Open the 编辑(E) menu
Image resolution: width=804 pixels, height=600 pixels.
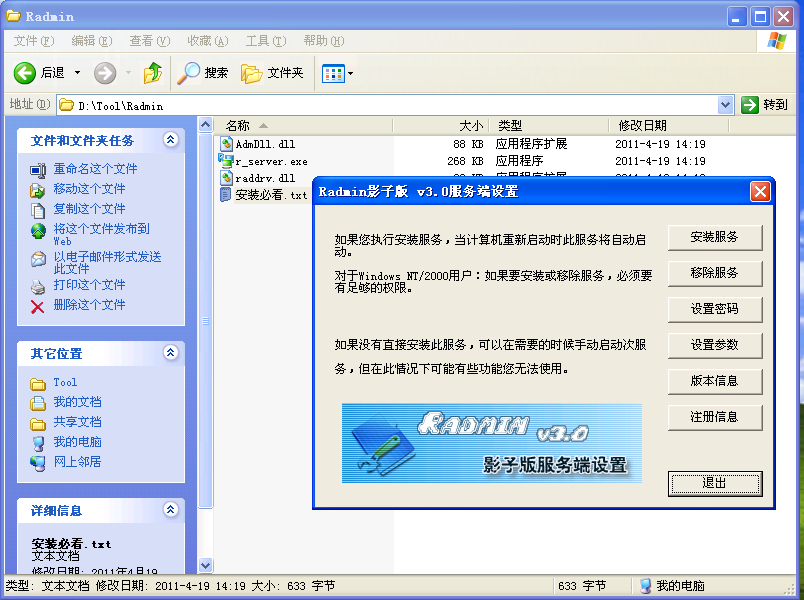point(91,41)
